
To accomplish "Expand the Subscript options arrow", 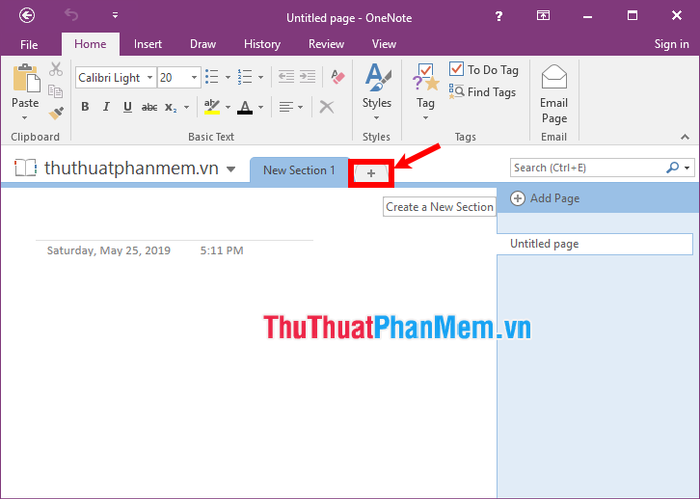I will 187,107.
